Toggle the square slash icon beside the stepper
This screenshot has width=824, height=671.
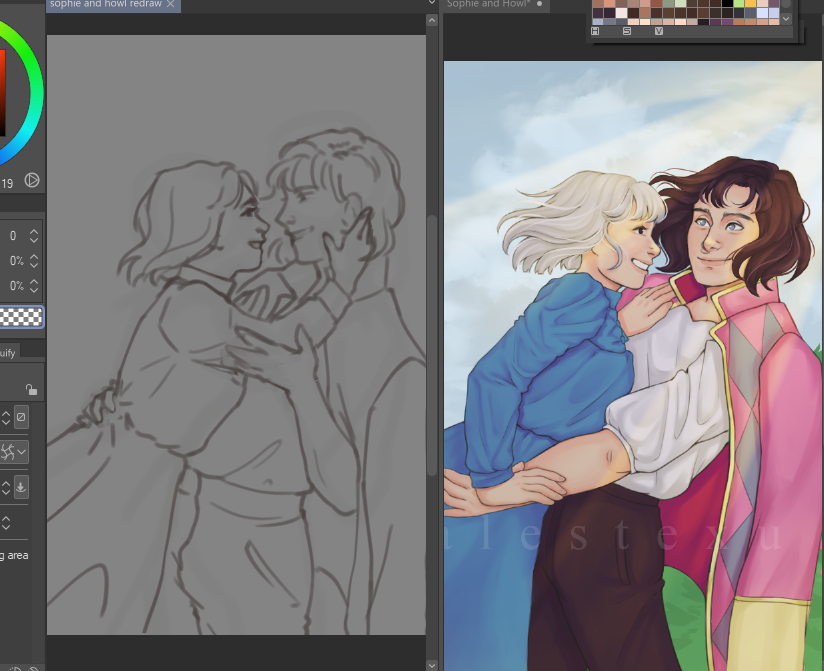[21, 417]
